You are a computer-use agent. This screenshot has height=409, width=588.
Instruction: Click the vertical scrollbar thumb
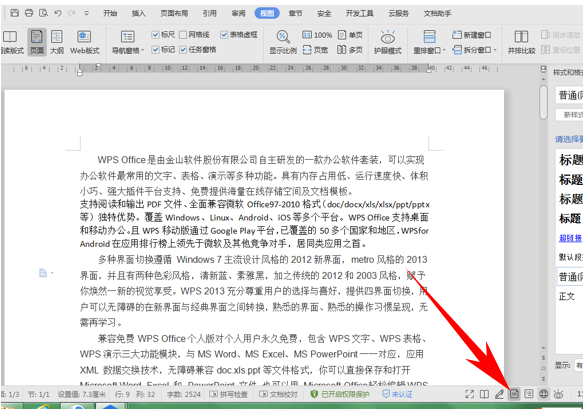543,102
